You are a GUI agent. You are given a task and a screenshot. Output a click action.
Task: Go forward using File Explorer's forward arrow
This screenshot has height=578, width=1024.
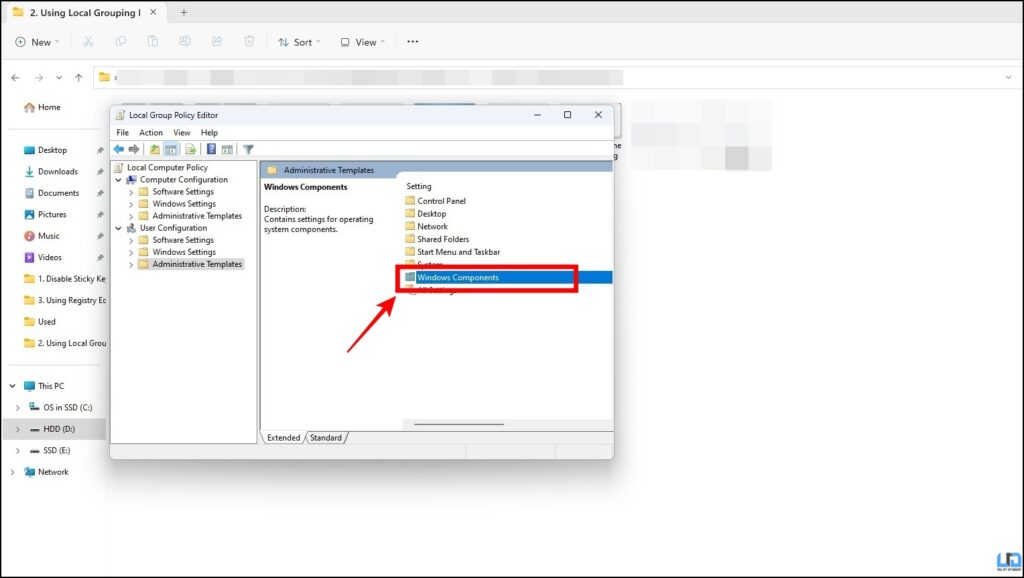click(x=39, y=78)
